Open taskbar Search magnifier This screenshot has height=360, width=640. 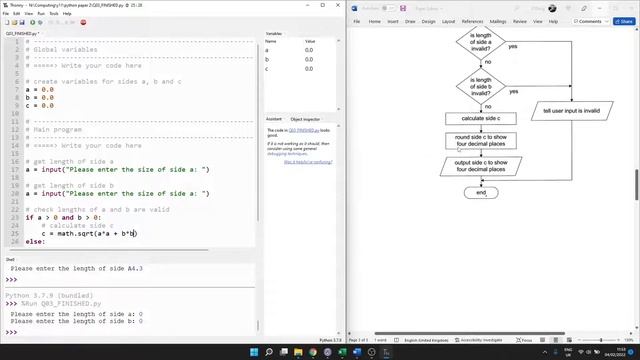click(x=269, y=352)
